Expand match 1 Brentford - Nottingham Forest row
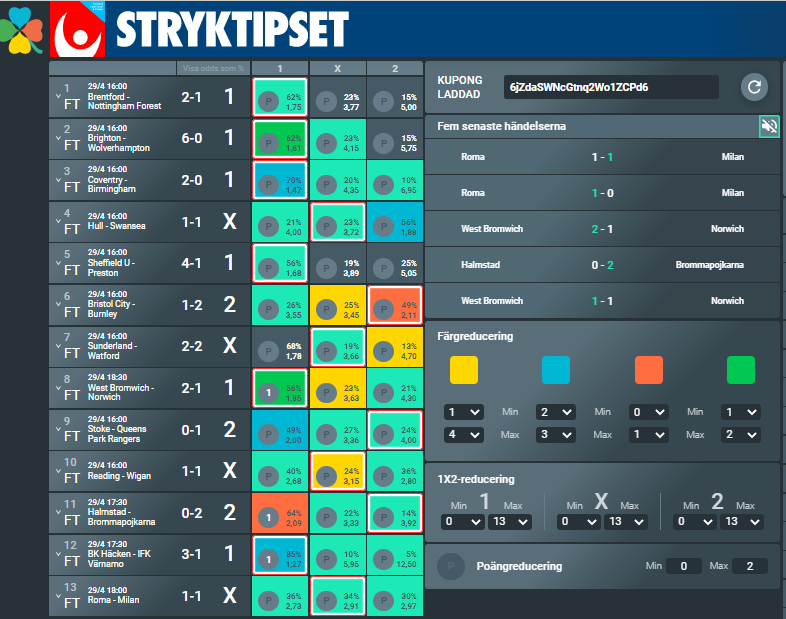Screen dimensions: 786x619 [x=58, y=96]
